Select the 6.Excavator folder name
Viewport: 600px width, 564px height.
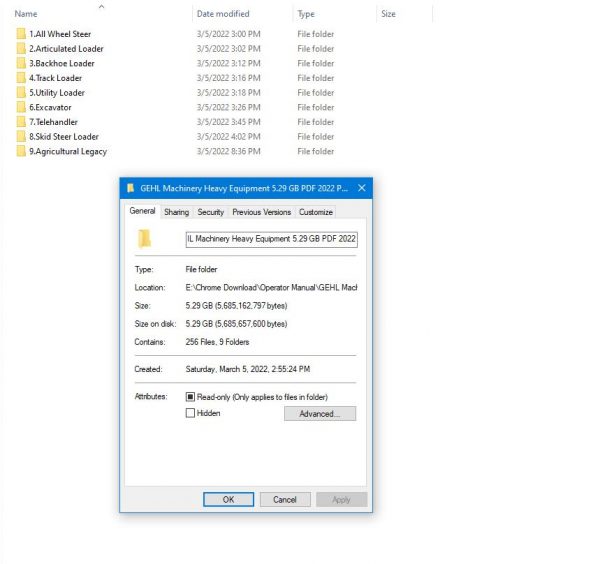click(x=50, y=107)
